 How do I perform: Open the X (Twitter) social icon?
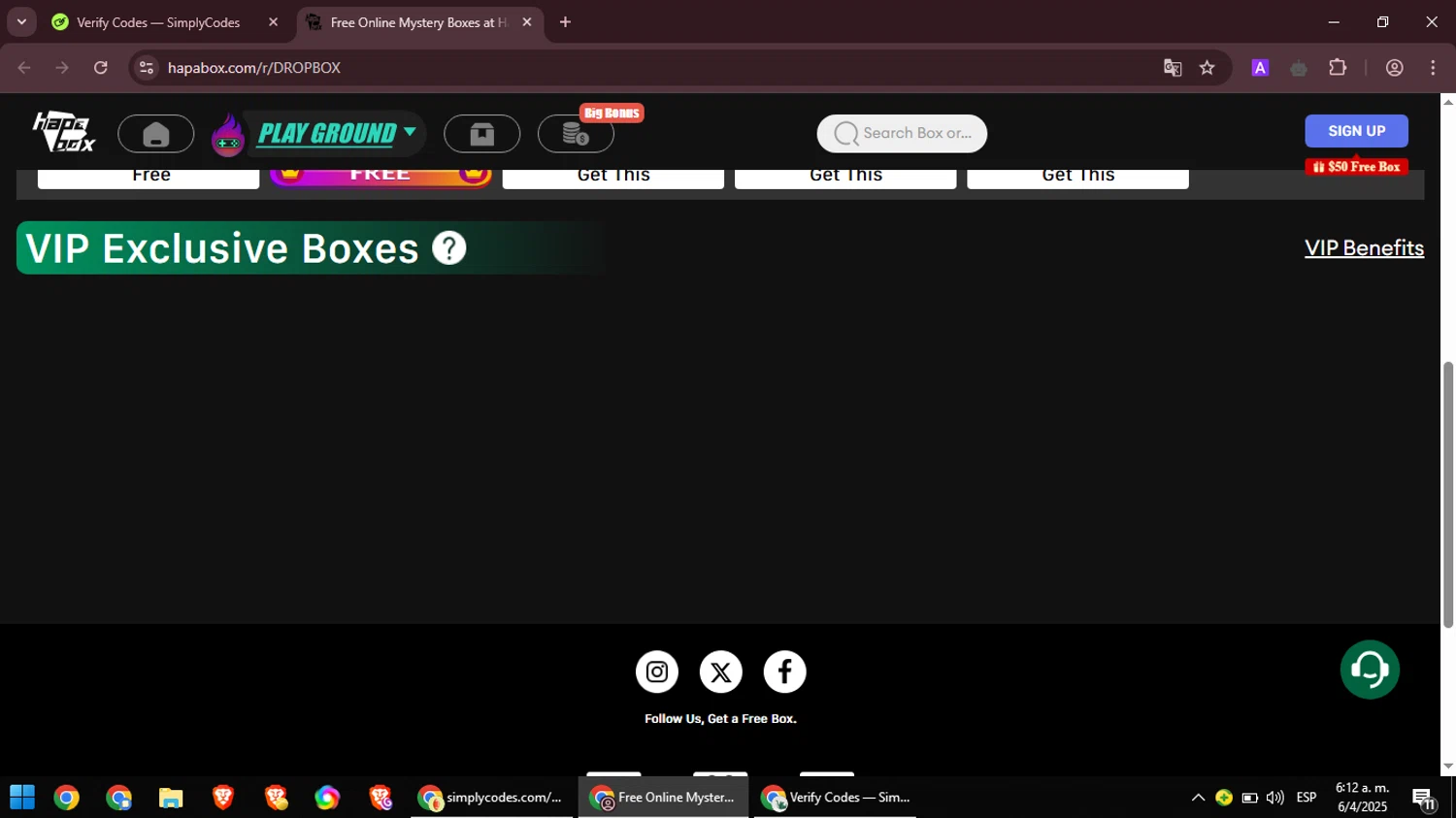(x=721, y=671)
